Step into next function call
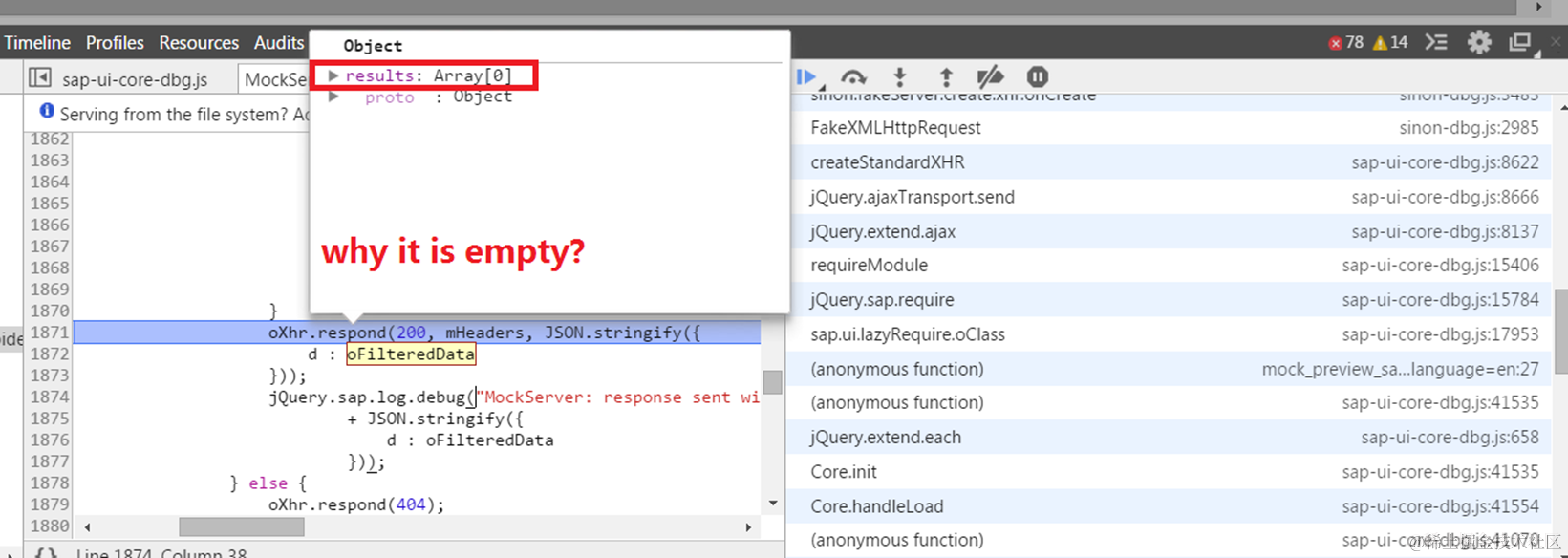The height and width of the screenshot is (558, 1568). pos(899,76)
